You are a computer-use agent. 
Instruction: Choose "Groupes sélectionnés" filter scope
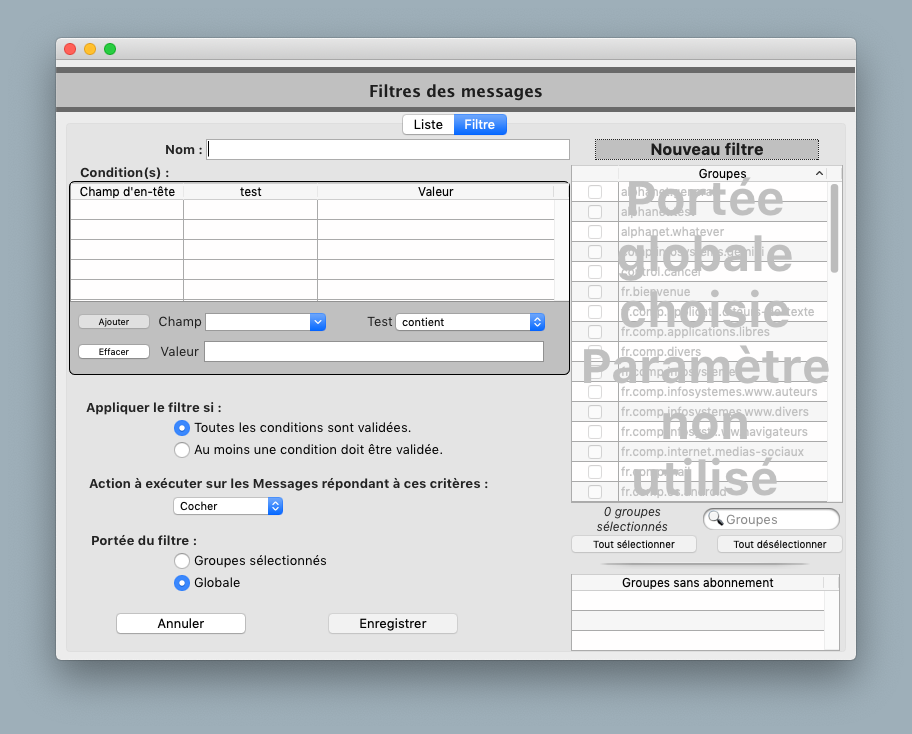pos(182,561)
